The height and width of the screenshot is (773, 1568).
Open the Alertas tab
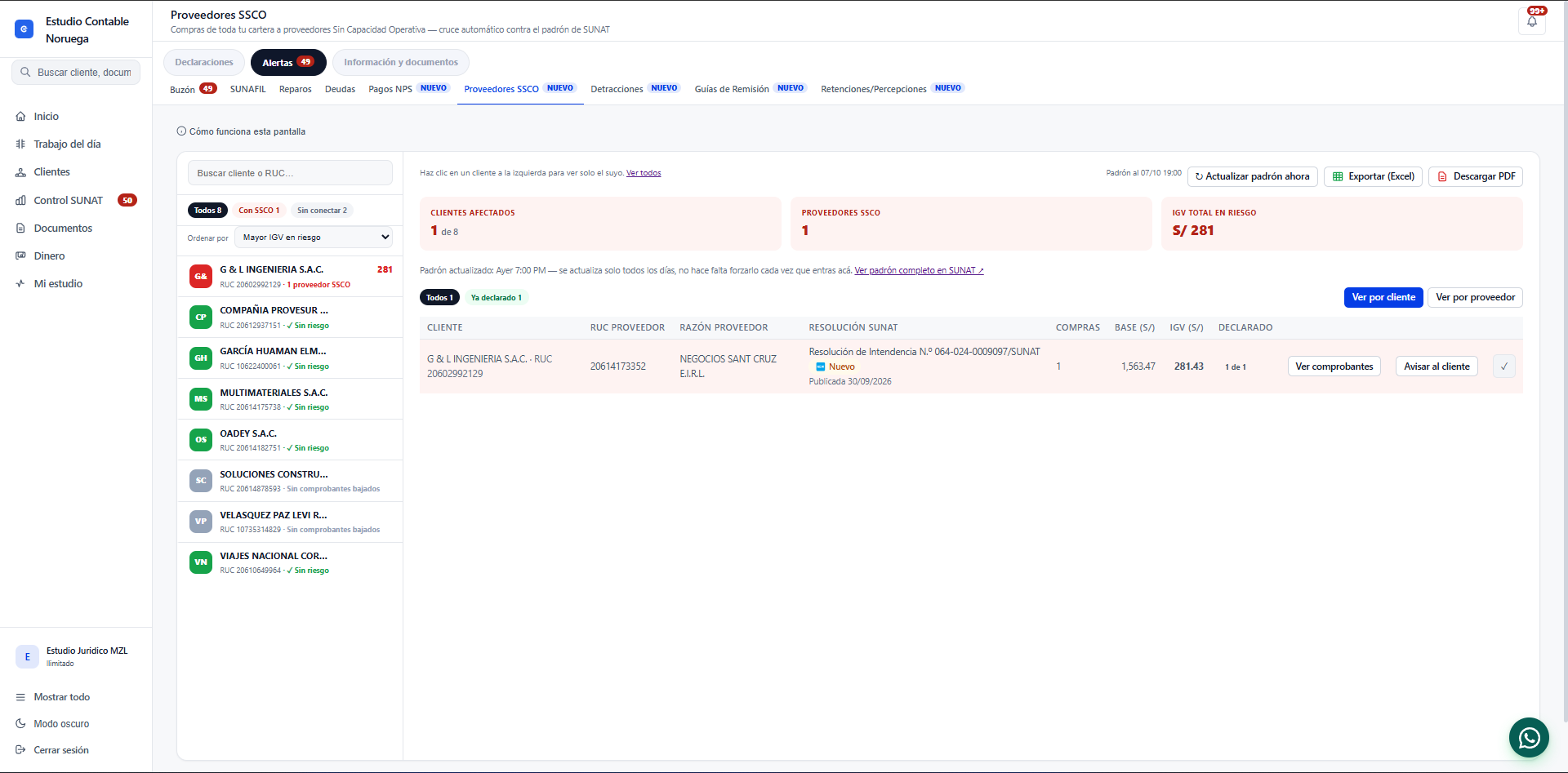[288, 63]
